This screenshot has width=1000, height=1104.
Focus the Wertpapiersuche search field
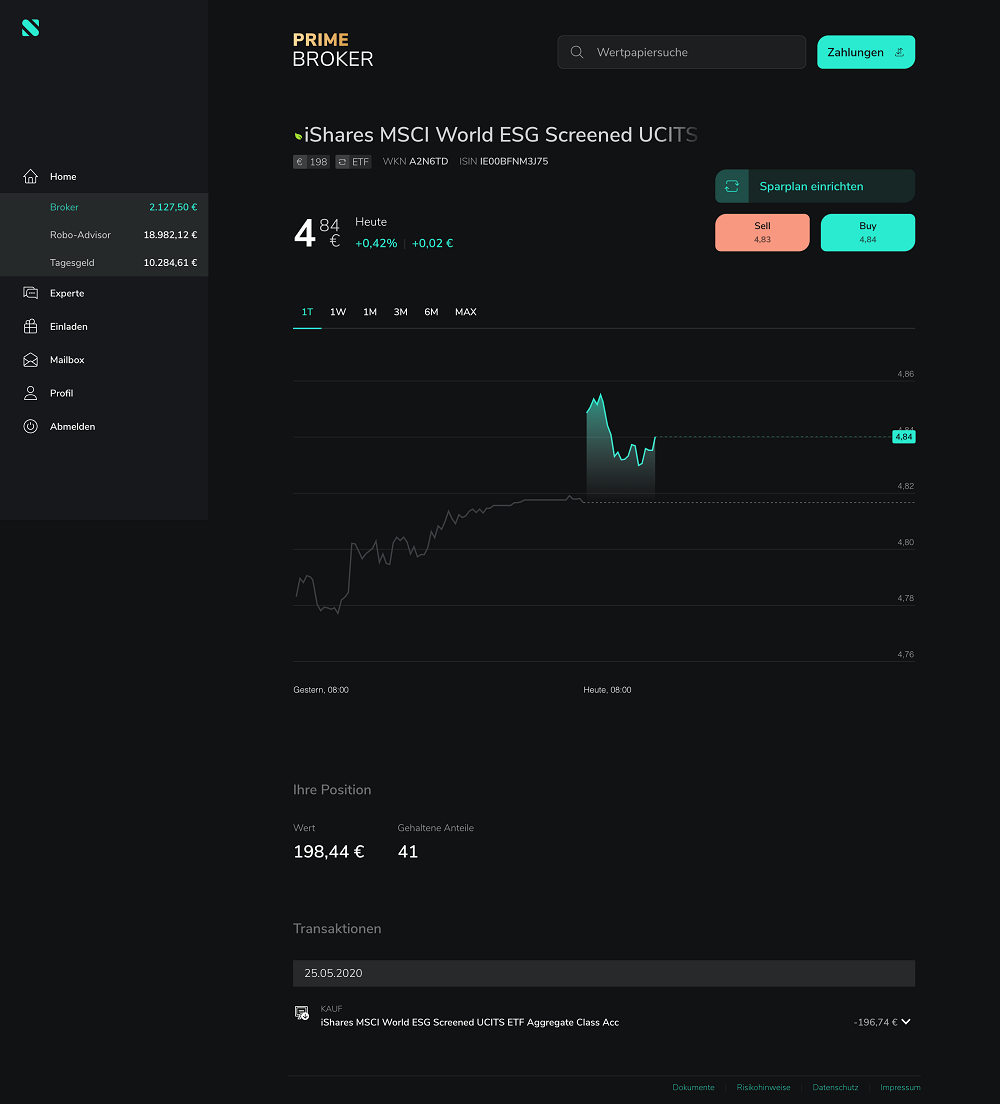click(x=682, y=52)
